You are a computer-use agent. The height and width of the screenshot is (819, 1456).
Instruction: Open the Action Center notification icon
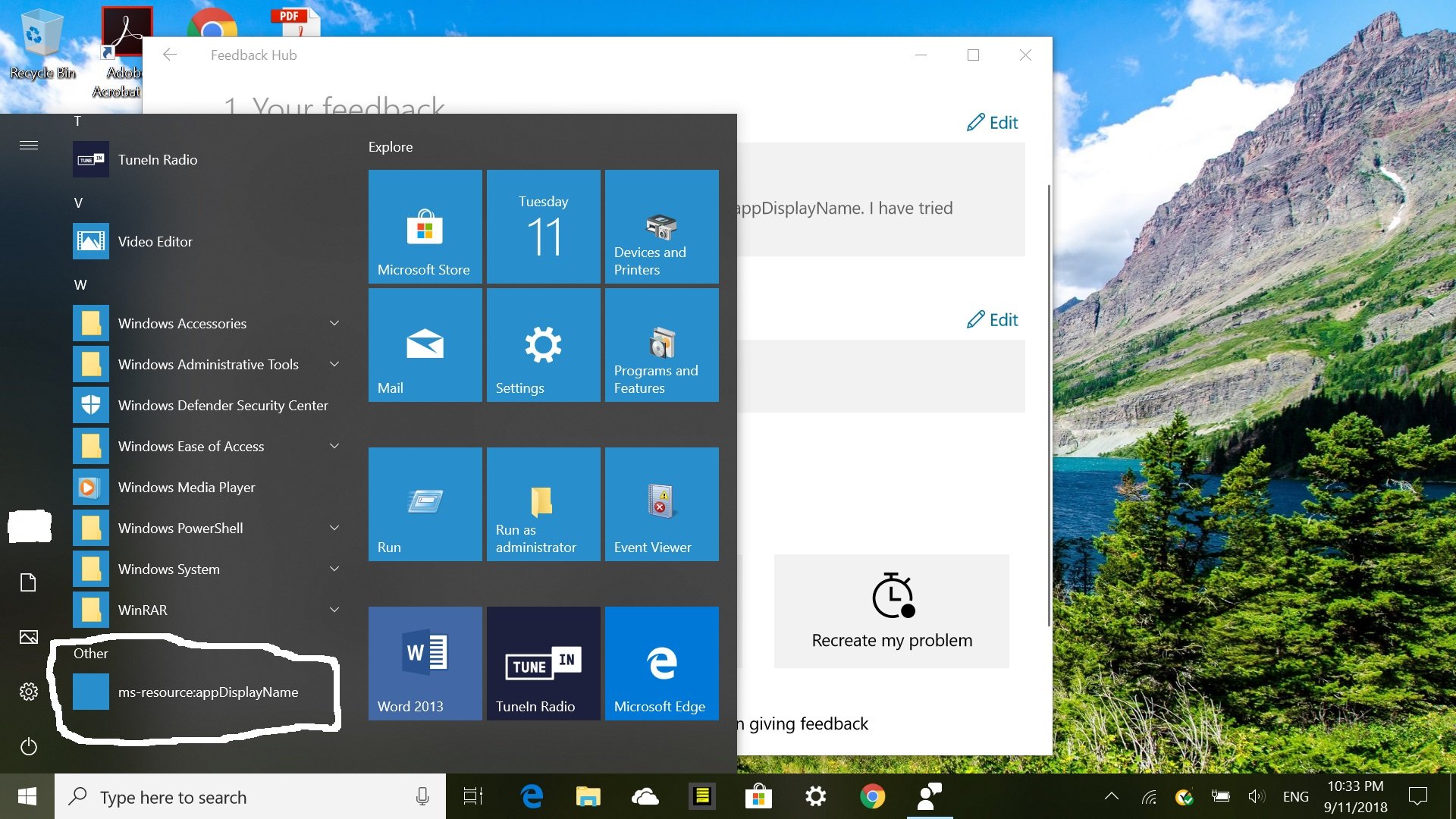(x=1417, y=796)
